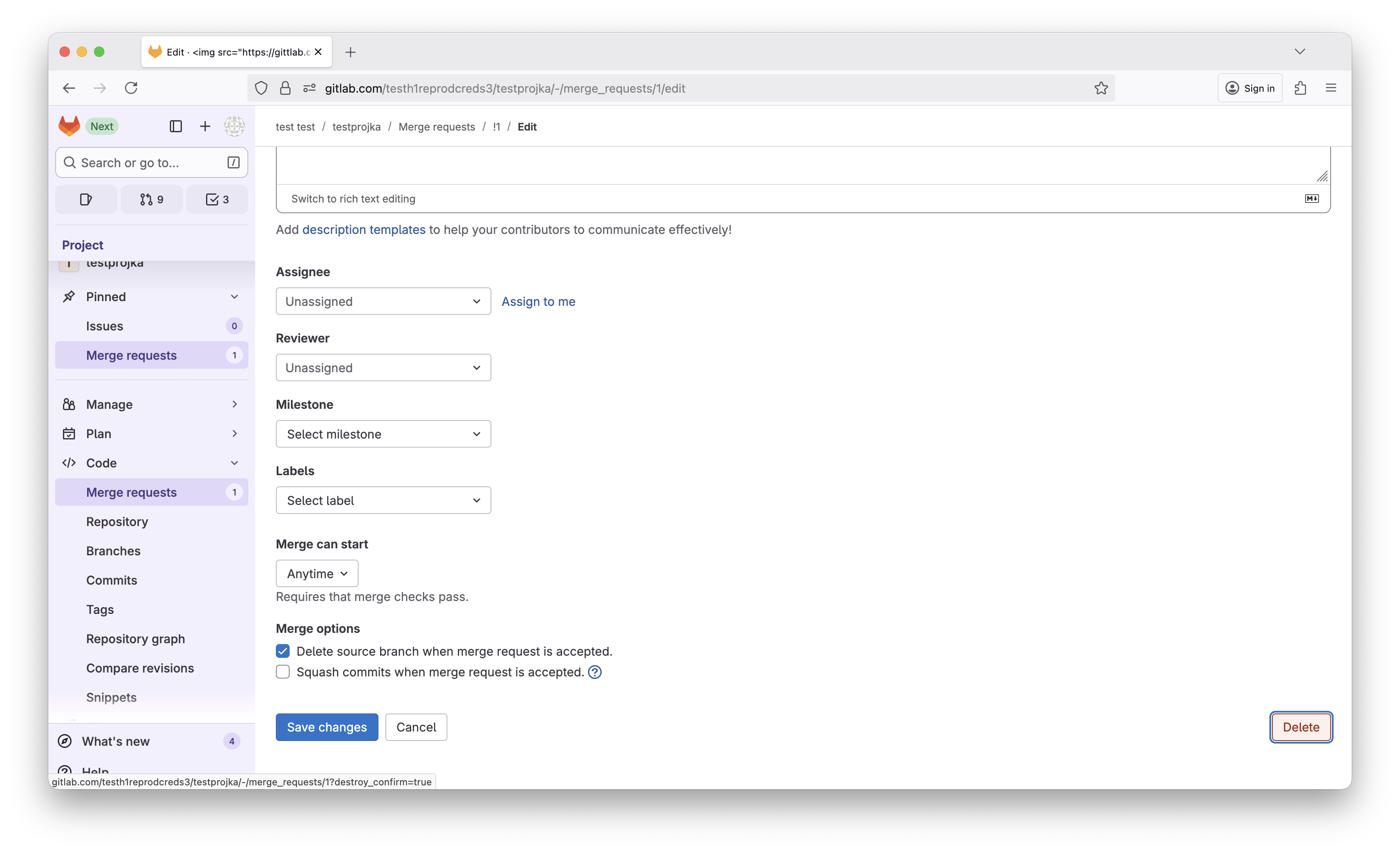Open Repository graph sidebar item
The image size is (1400, 853).
pyautogui.click(x=135, y=639)
